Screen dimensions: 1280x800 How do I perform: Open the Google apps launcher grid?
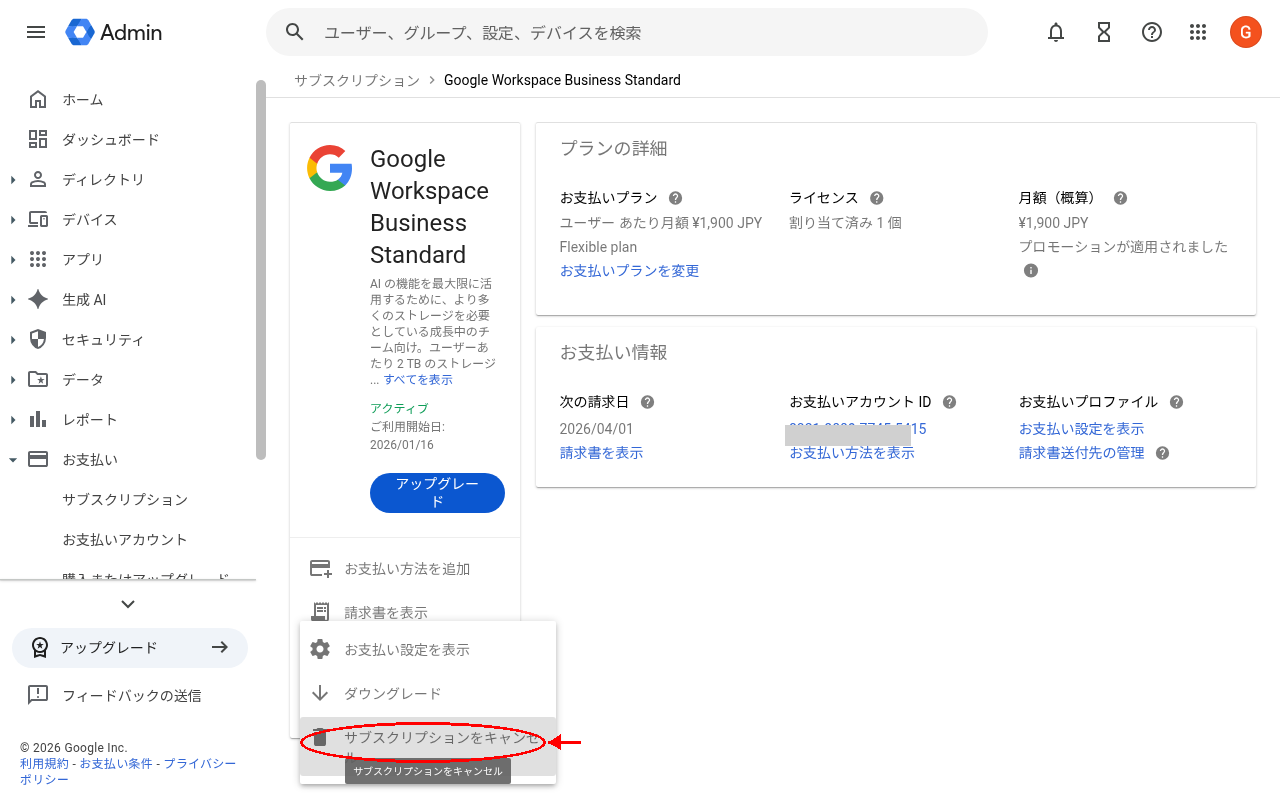coord(1198,32)
